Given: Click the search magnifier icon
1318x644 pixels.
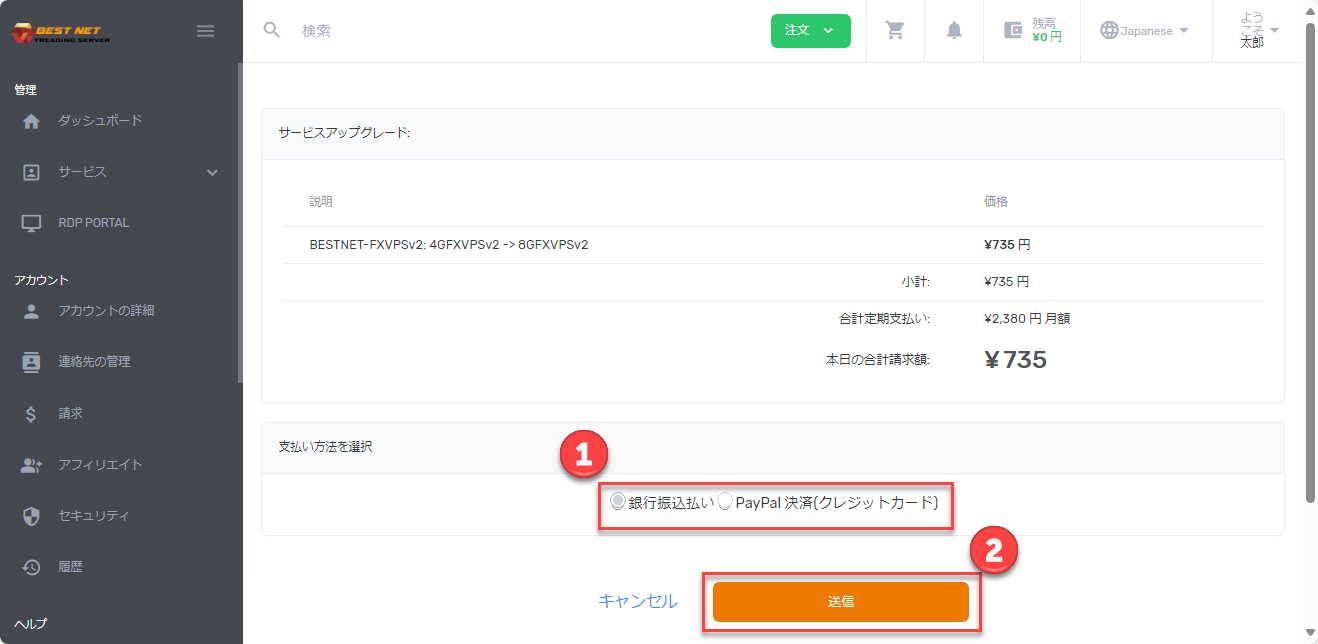Looking at the screenshot, I should (x=271, y=30).
